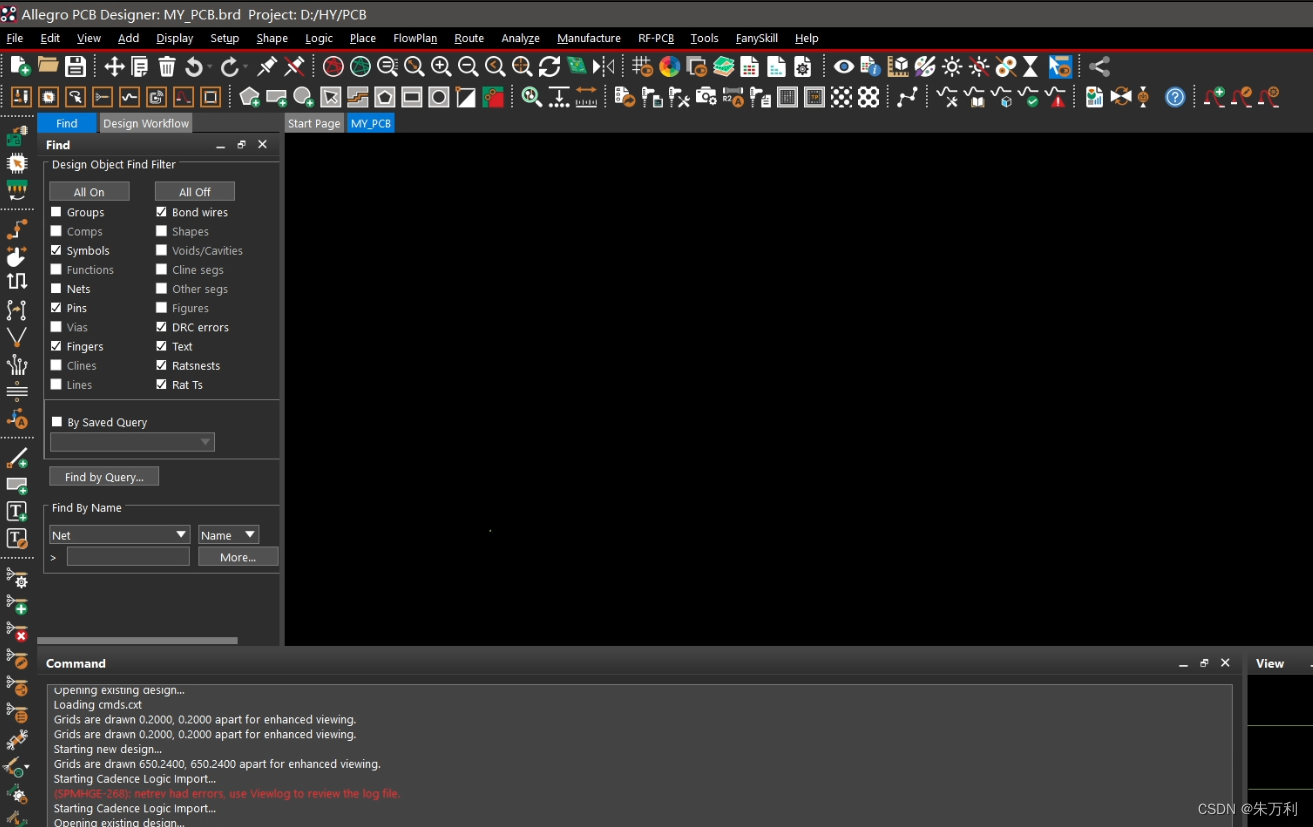Click the Fix pin icon
1313x827 pixels.
[266, 67]
